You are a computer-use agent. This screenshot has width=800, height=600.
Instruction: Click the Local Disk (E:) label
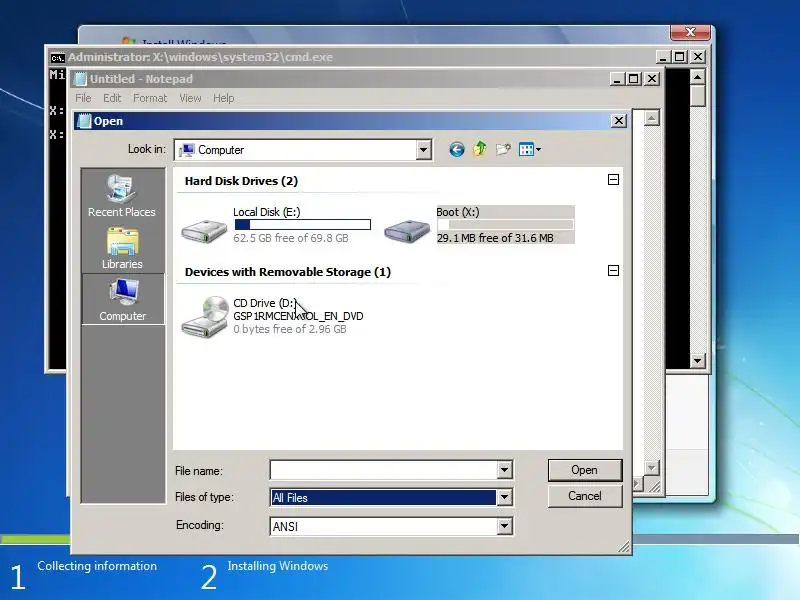[267, 212]
